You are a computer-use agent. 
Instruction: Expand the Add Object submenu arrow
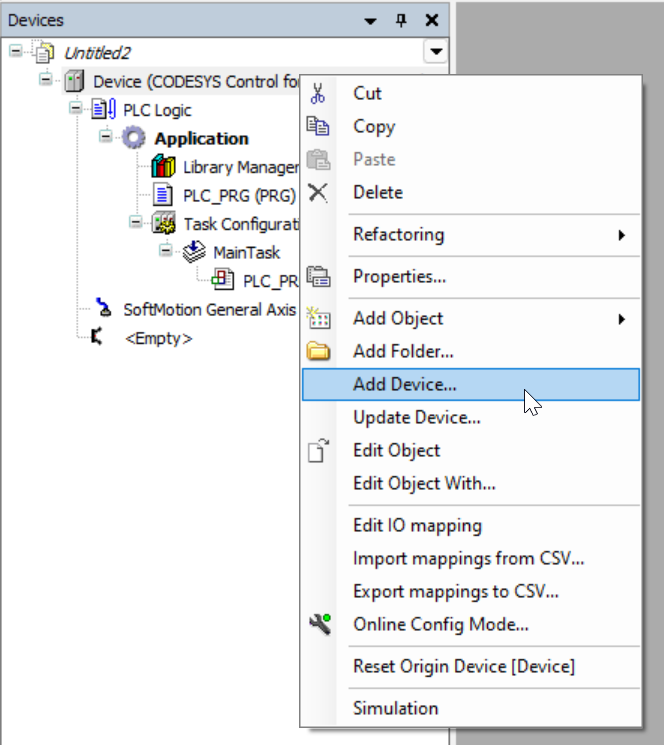[x=622, y=319]
